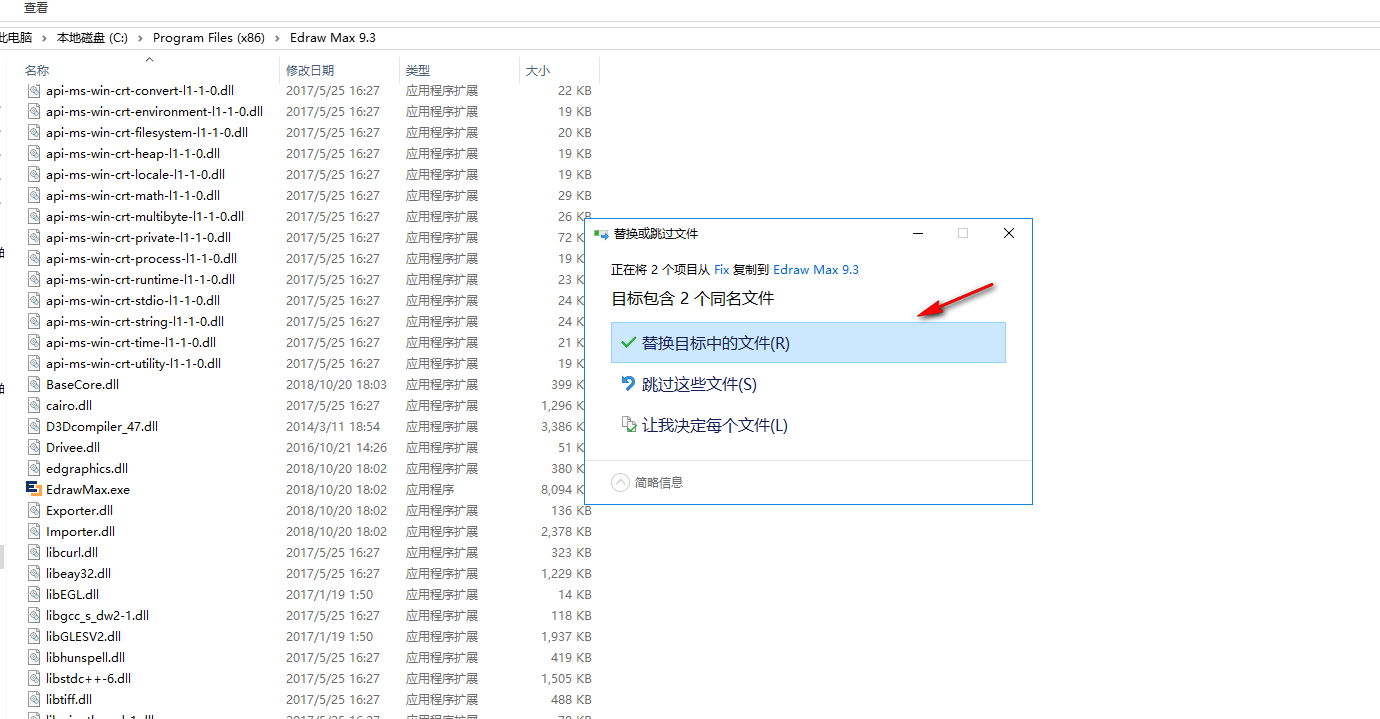Sort files by 大小 column header

(538, 70)
